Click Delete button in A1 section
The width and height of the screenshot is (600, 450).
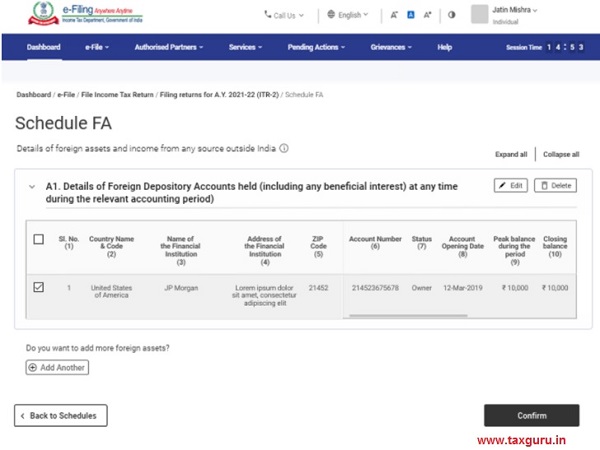(x=555, y=186)
